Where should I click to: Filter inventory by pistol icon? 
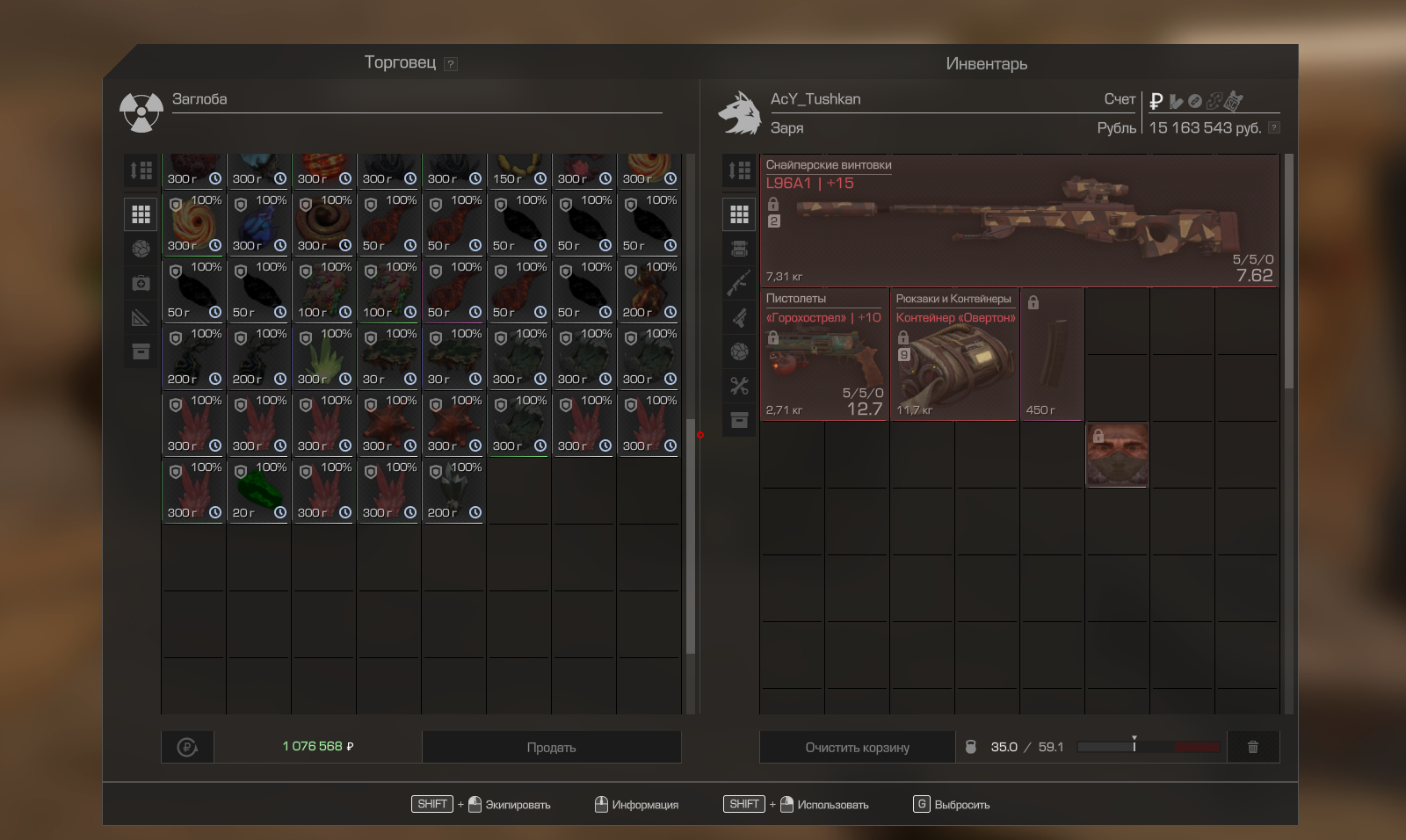pos(739,317)
